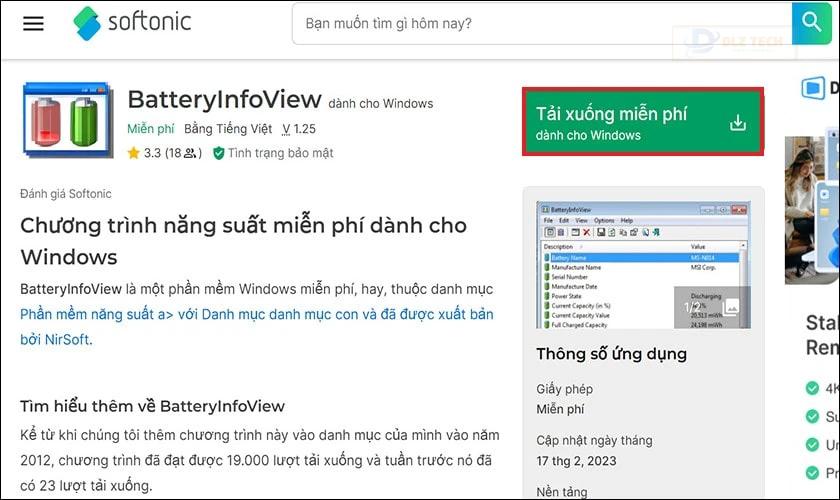Click the "dành cho Windows" text beside the title
This screenshot has width=840, height=500.
[x=381, y=103]
